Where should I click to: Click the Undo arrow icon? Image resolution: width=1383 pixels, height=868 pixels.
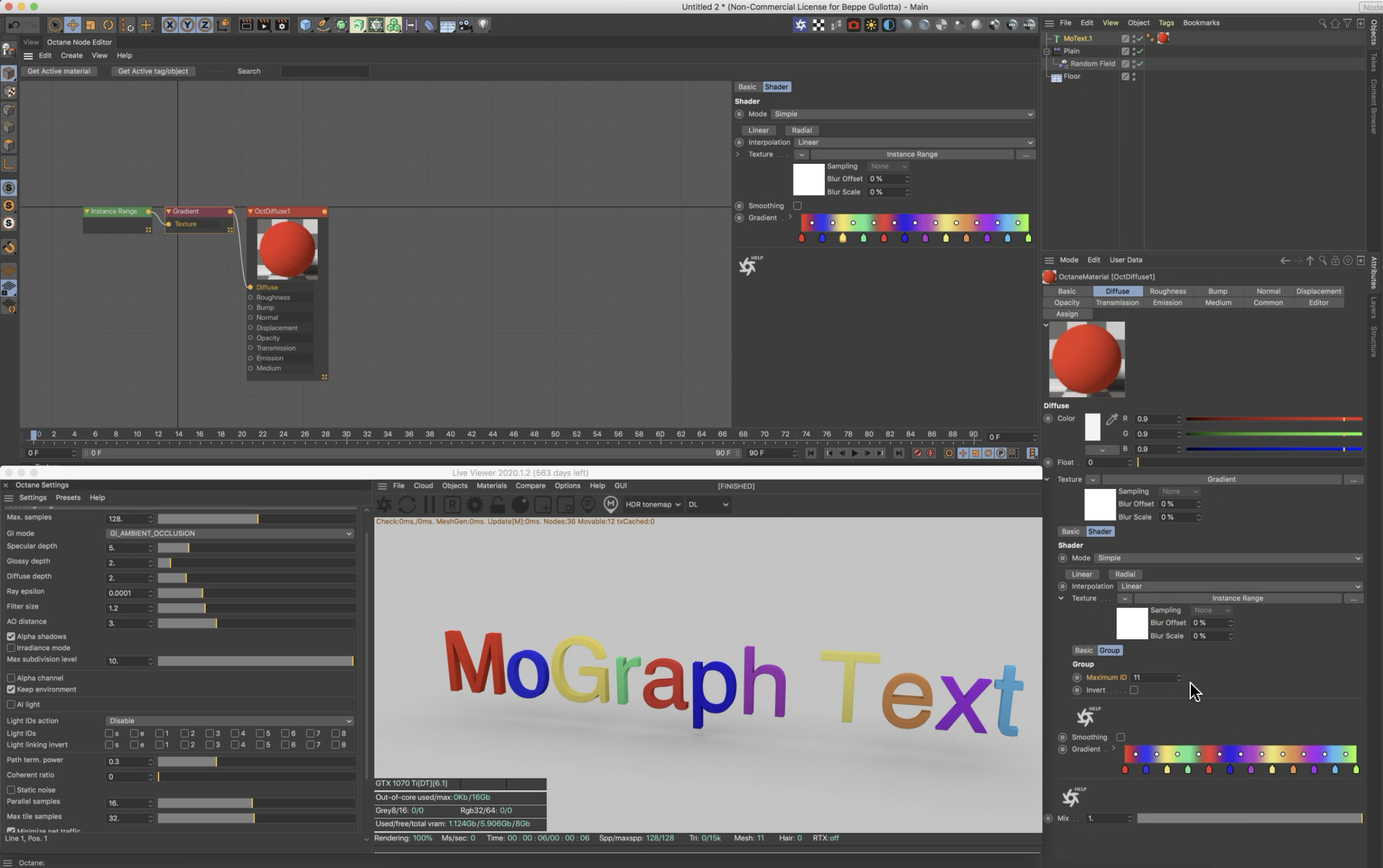(x=14, y=25)
